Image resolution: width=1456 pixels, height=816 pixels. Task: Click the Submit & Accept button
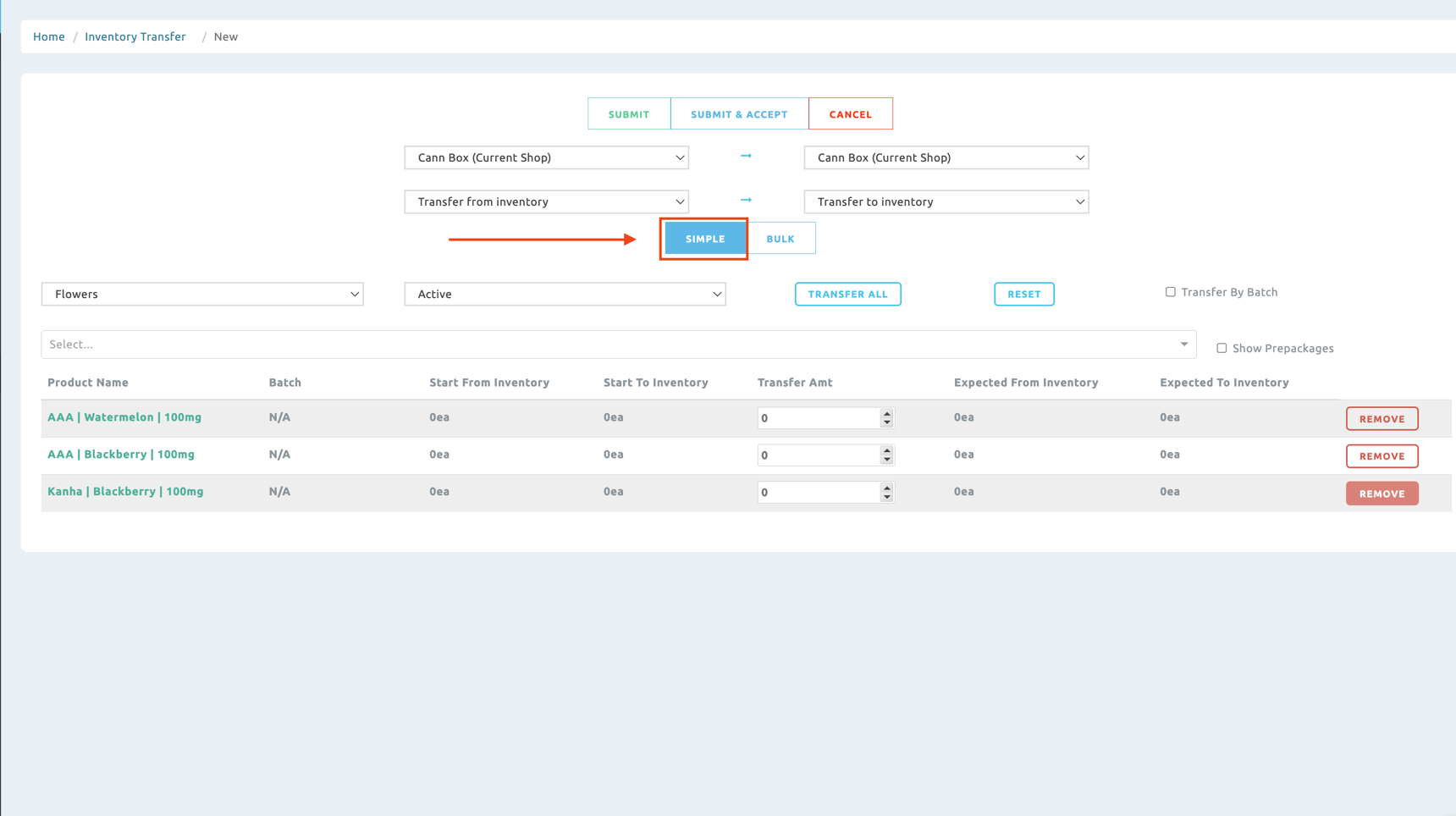tap(739, 114)
